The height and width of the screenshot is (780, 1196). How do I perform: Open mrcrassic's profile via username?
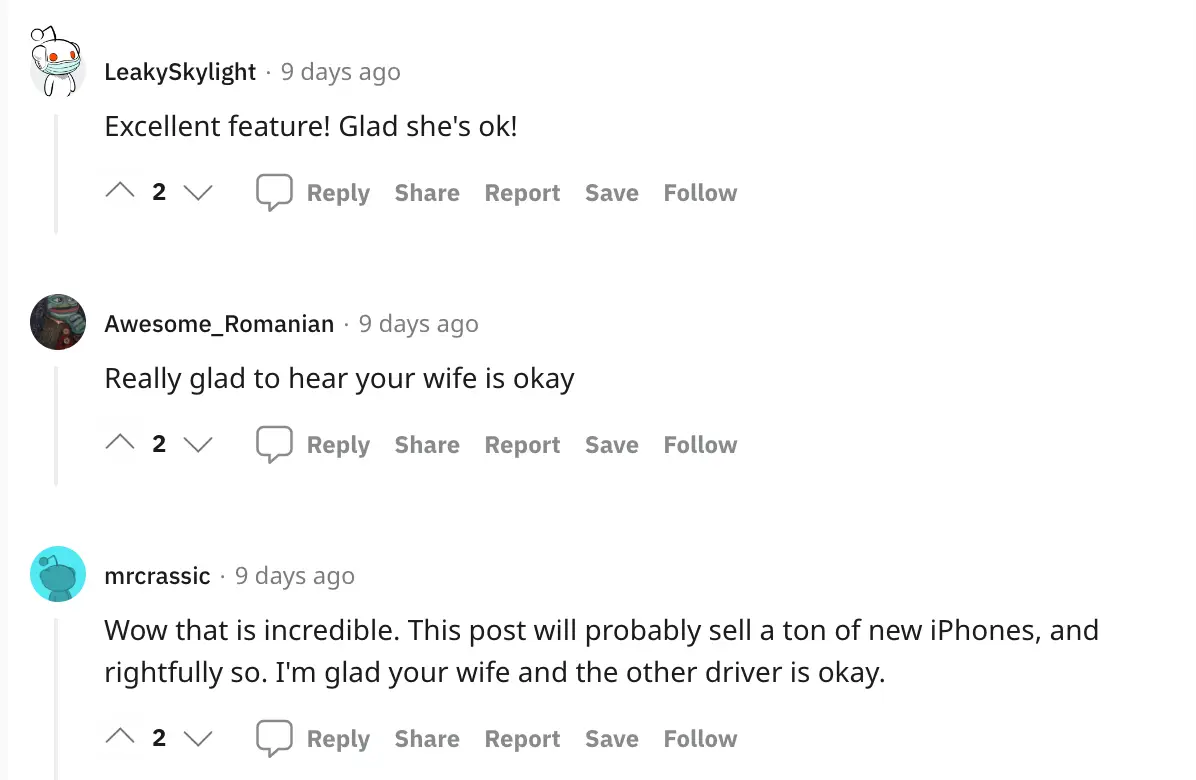(x=157, y=575)
